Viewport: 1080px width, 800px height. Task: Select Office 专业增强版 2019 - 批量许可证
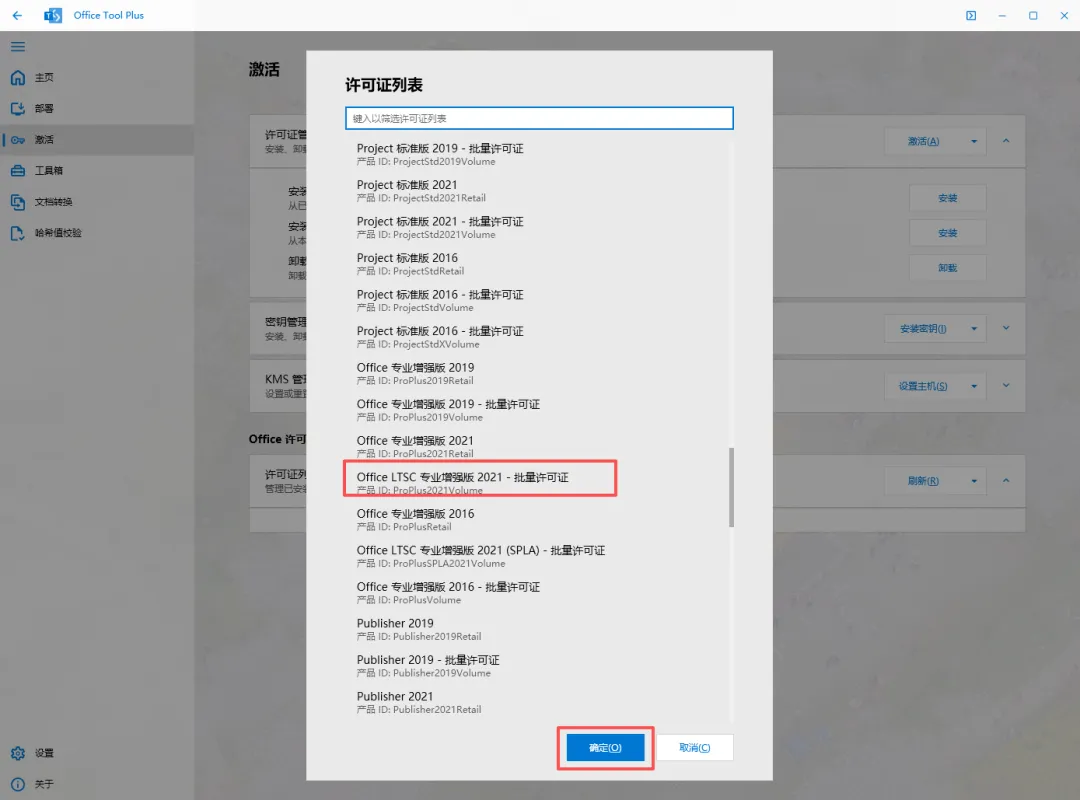539,410
